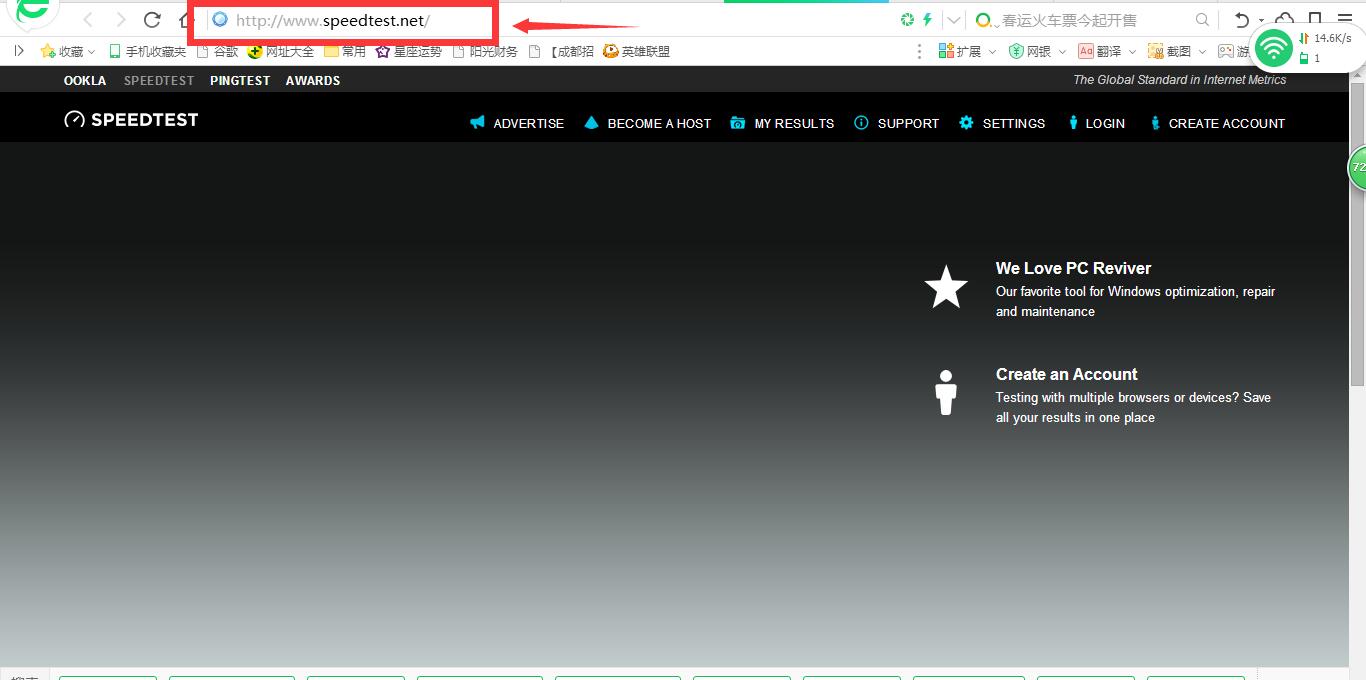This screenshot has width=1366, height=680.
Task: Expand the 扩展 extensions dropdown
Action: [x=992, y=52]
